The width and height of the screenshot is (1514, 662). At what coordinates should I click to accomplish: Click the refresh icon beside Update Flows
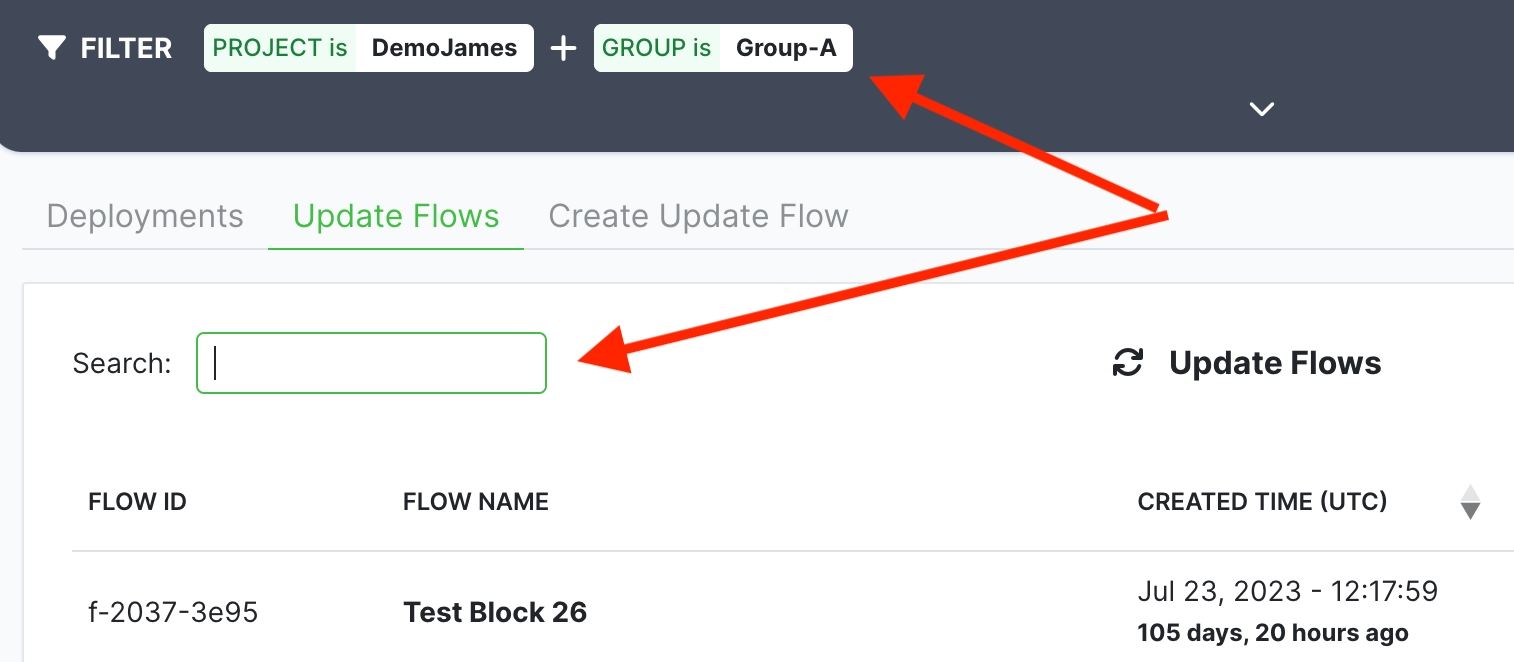tap(1128, 363)
